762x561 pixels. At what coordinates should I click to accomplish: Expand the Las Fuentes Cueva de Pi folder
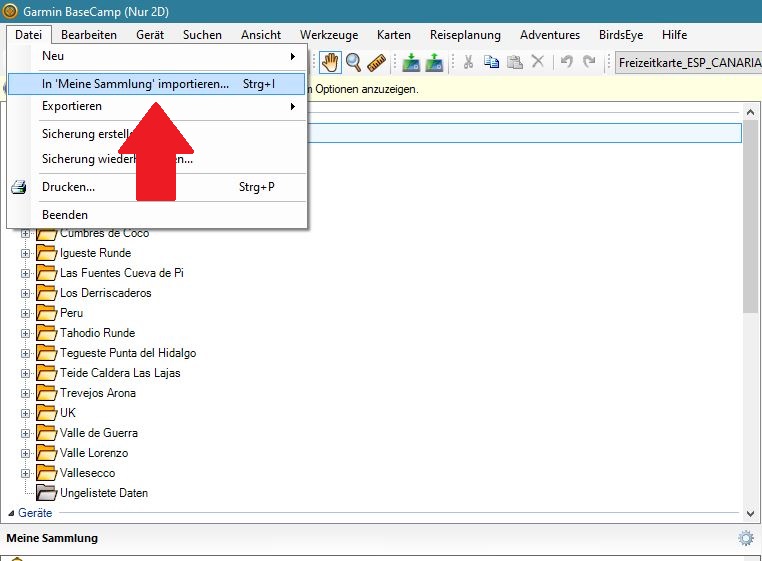click(x=25, y=273)
